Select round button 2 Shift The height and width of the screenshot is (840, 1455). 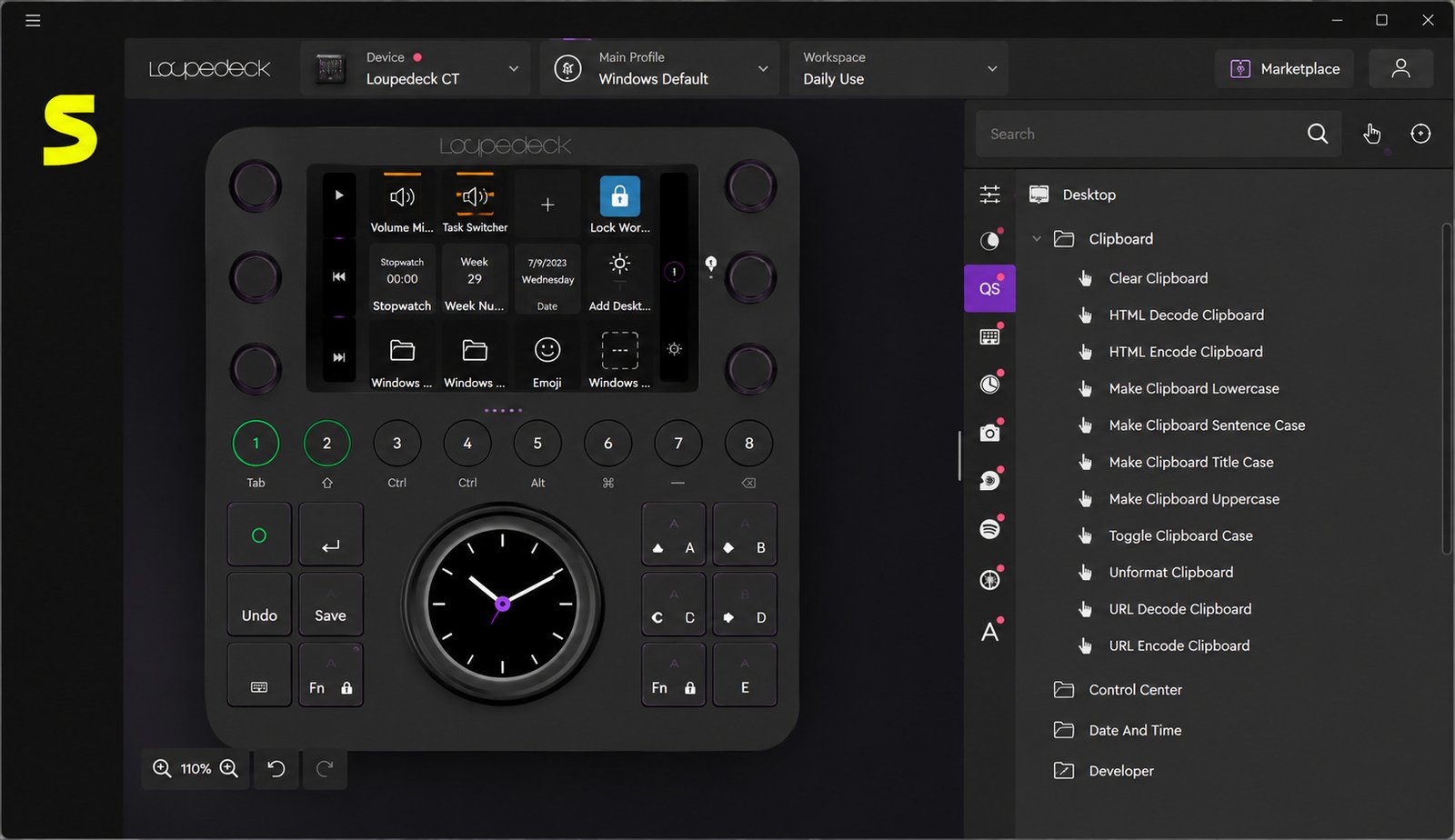[327, 443]
